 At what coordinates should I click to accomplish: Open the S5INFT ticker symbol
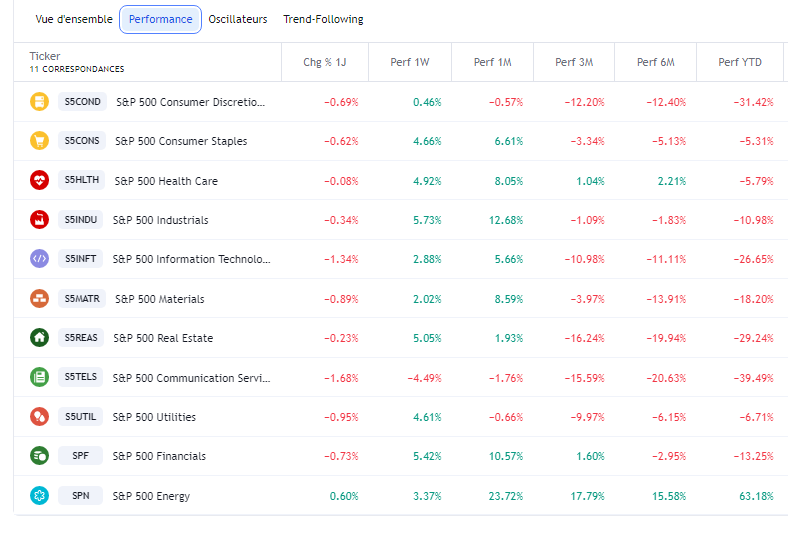click(x=81, y=259)
